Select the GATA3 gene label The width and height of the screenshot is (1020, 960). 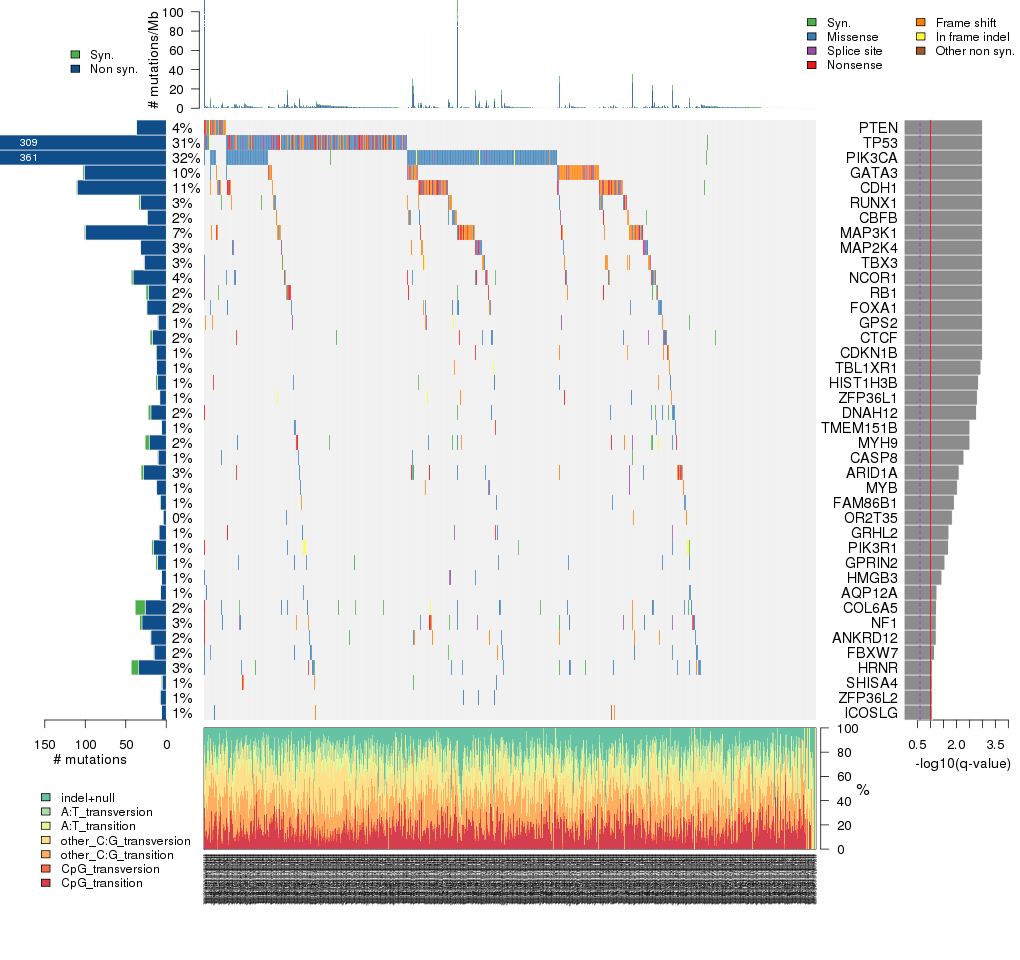(874, 173)
